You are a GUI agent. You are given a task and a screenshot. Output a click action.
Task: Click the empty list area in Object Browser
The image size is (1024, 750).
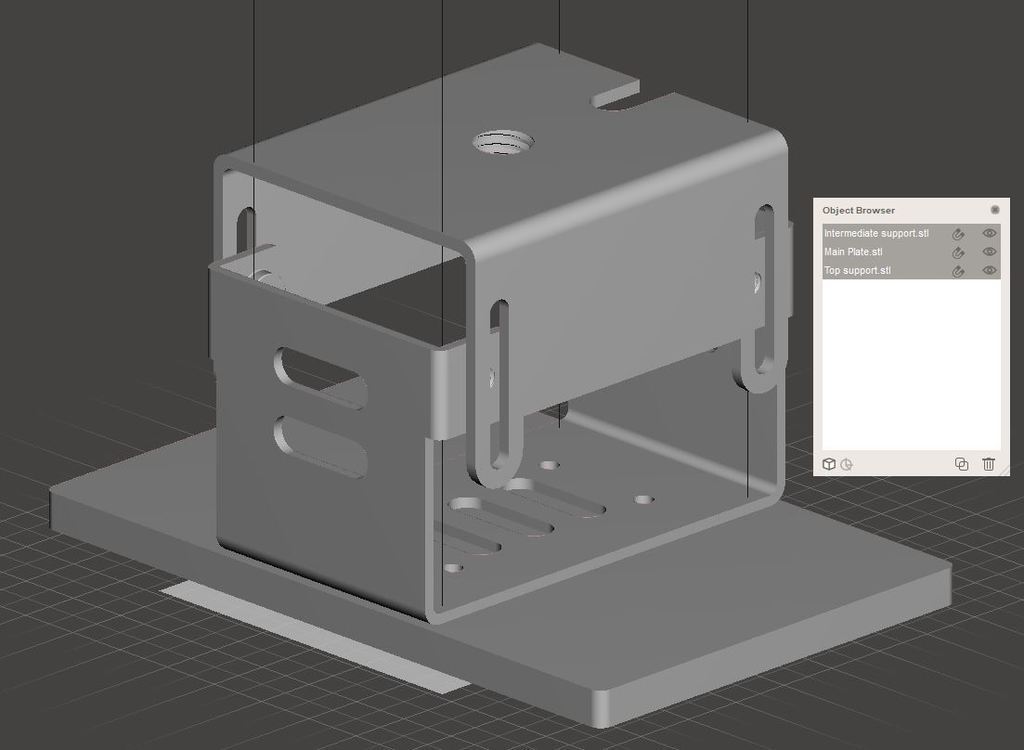point(911,365)
